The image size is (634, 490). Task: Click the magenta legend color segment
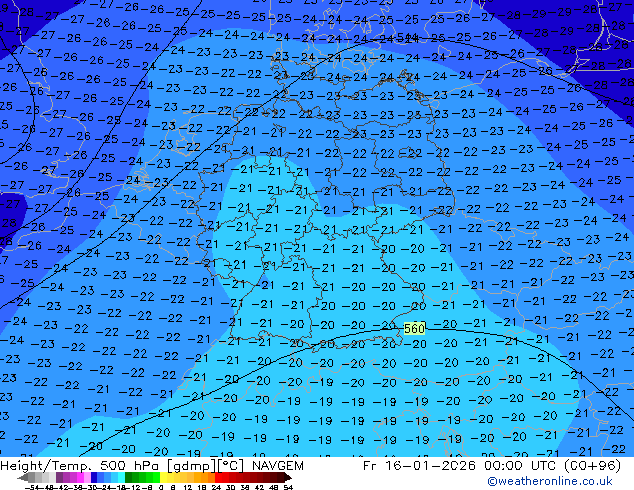(x=80, y=477)
